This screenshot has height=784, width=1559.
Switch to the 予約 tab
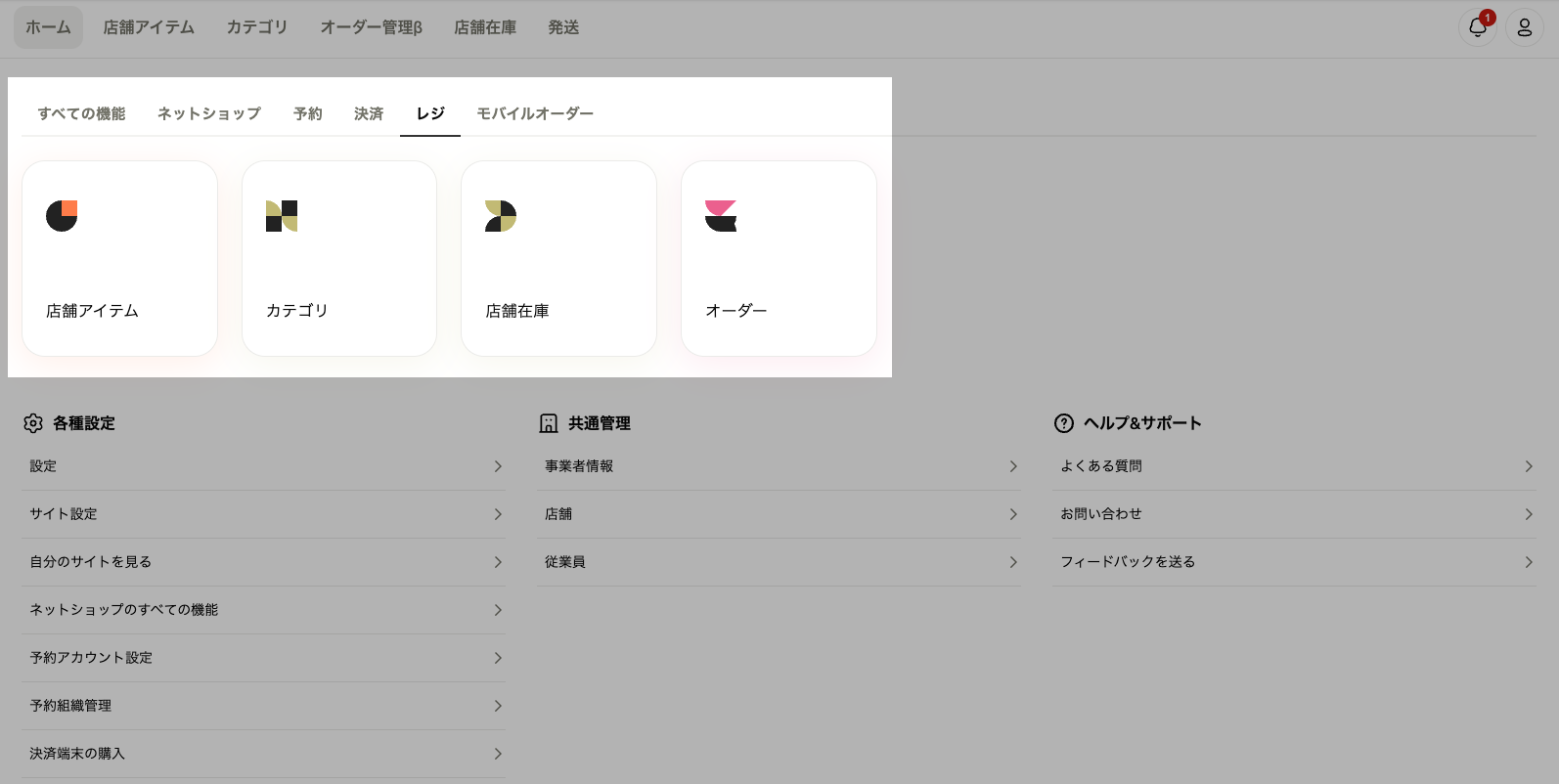pyautogui.click(x=308, y=113)
